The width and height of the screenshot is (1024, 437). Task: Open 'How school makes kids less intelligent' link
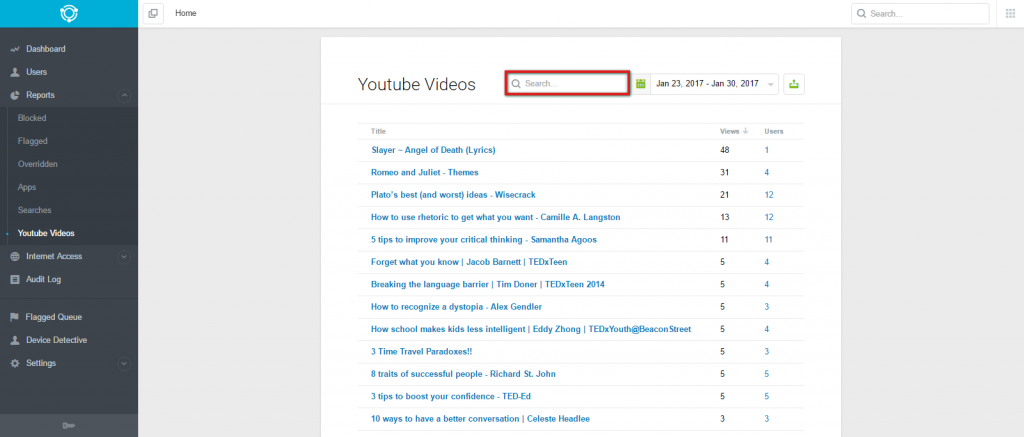click(x=531, y=329)
